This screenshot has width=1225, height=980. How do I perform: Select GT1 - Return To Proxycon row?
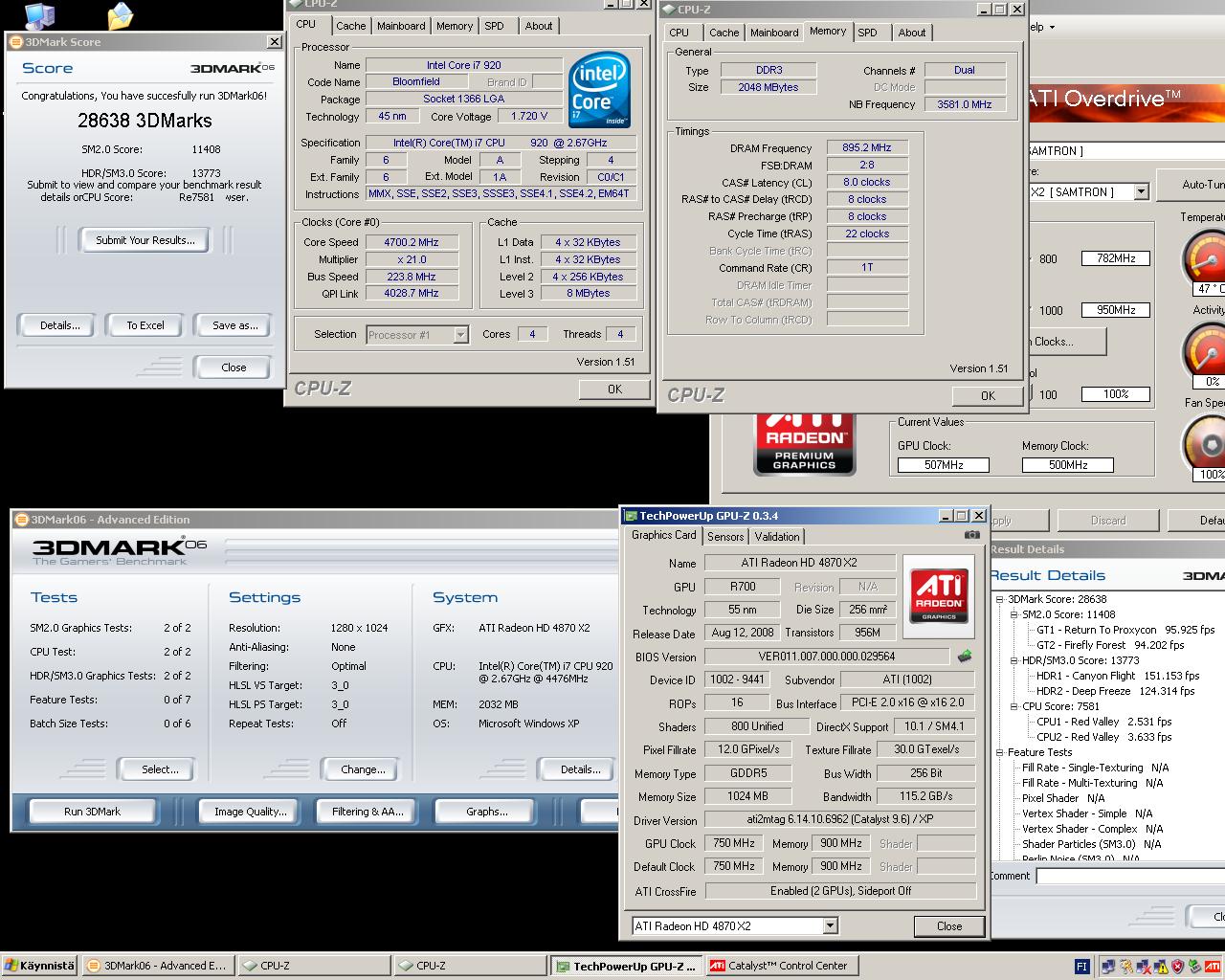1125,630
